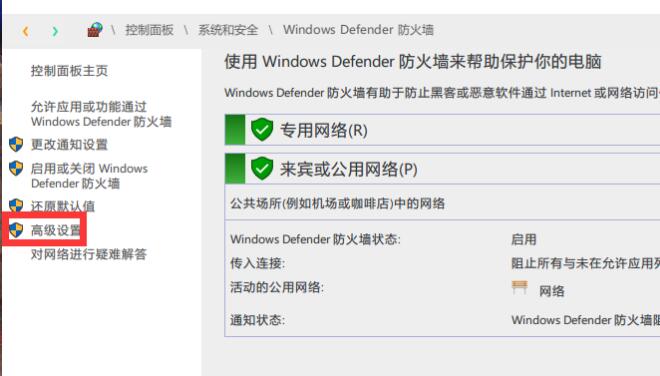Go to 系统和安全 in breadcrumb

228,30
